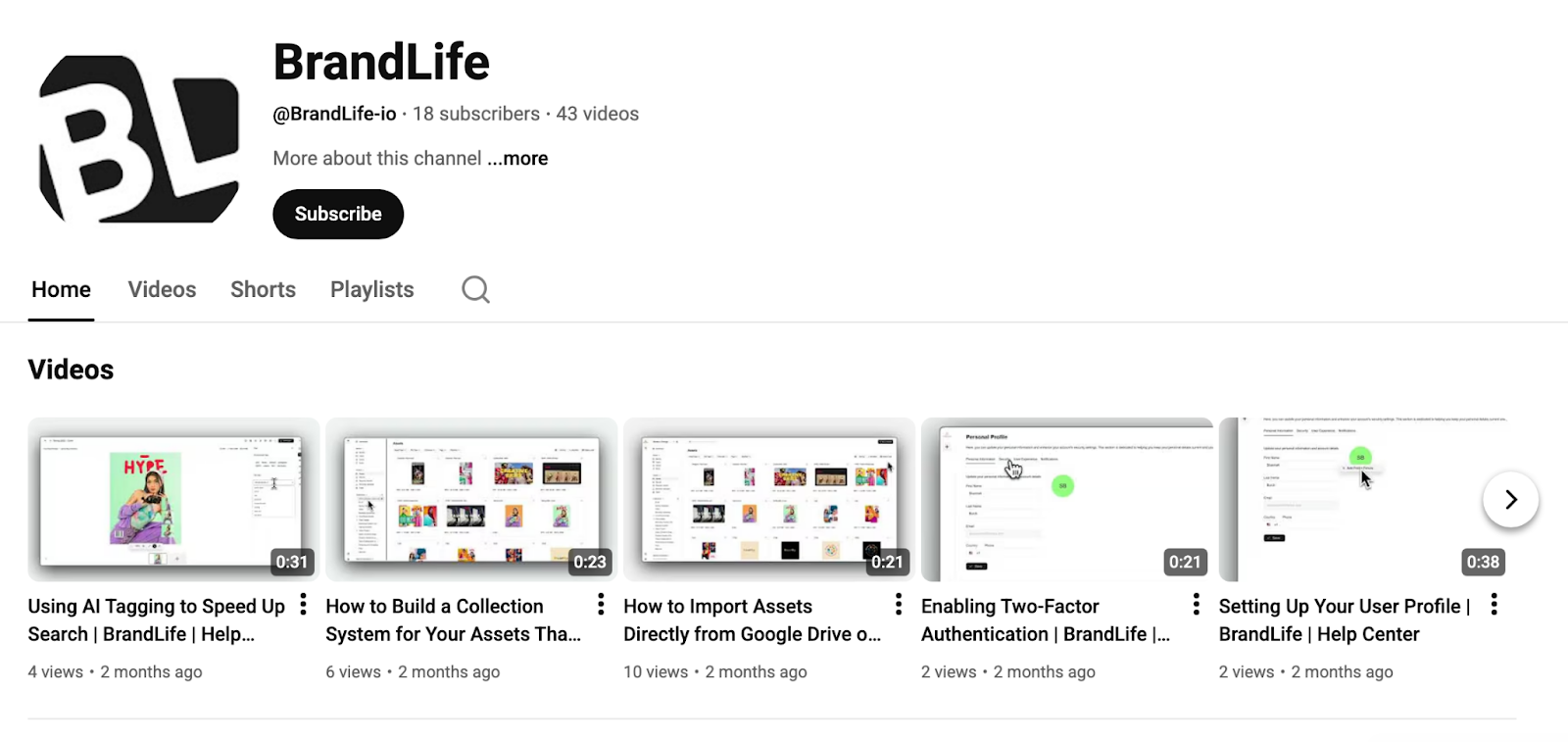Play the 0:23 Collection System thumbnail

pyautogui.click(x=471, y=500)
